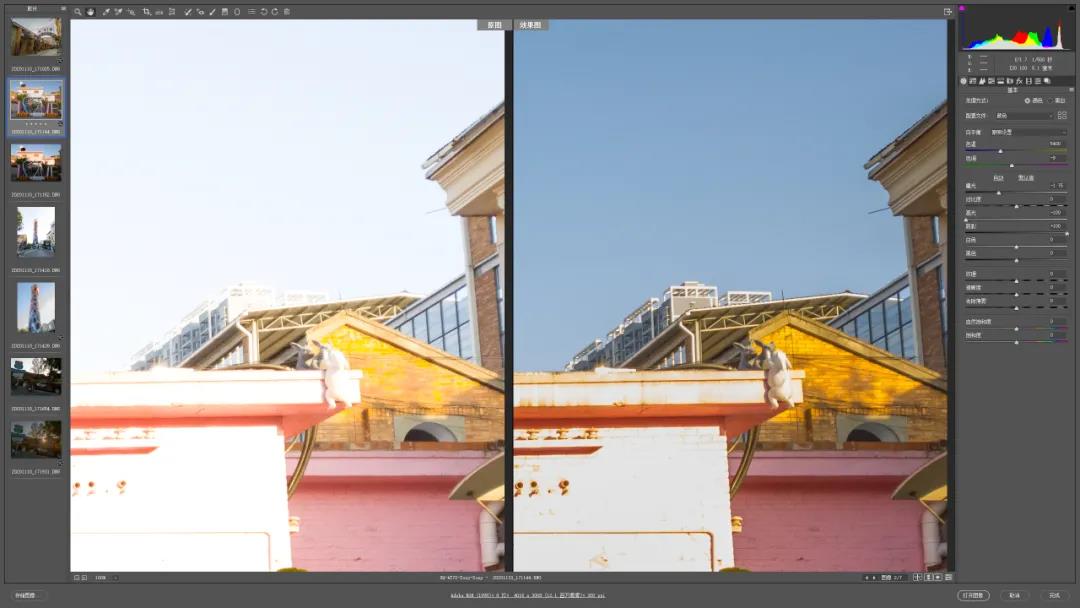The height and width of the screenshot is (608, 1080).
Task: Click the Auto tone link
Action: coord(998,178)
